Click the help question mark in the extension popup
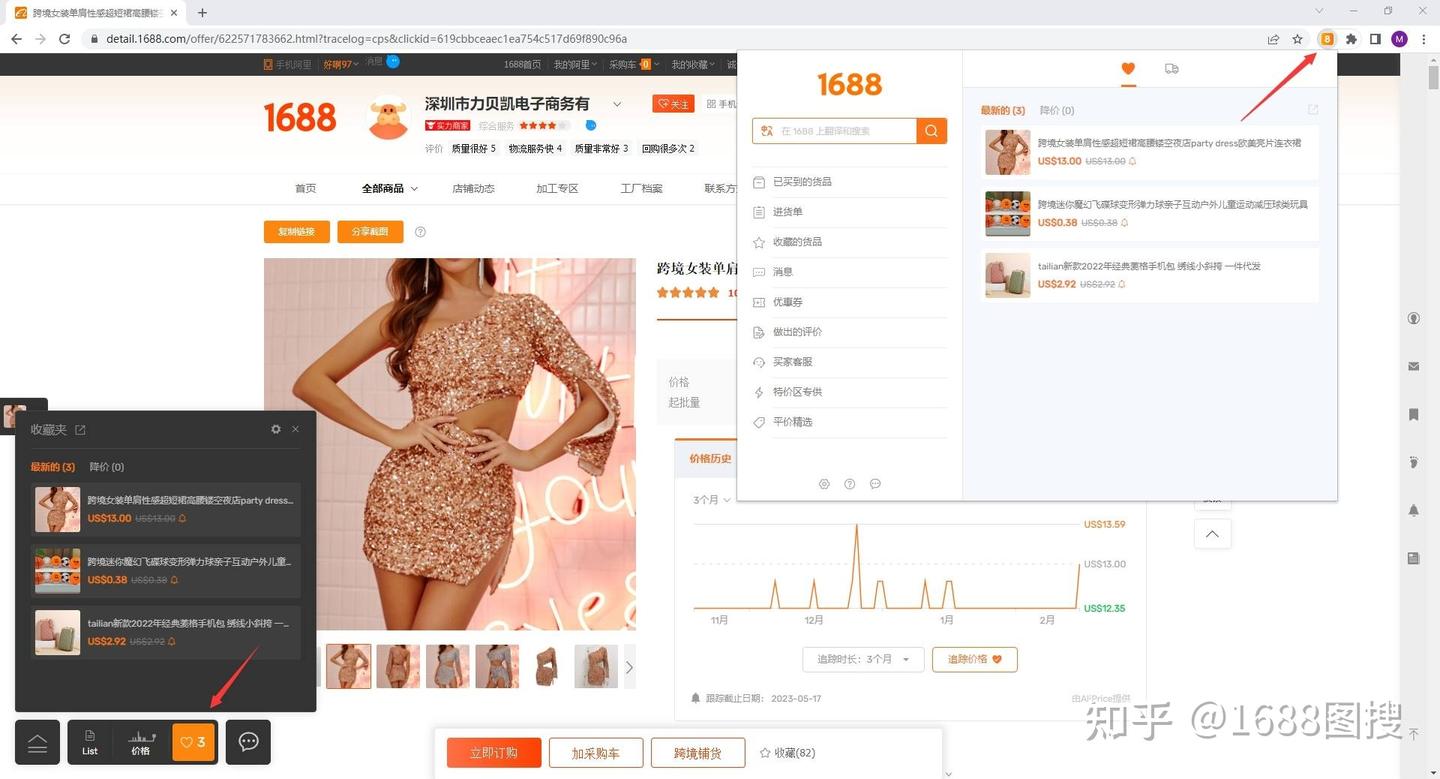 point(849,484)
